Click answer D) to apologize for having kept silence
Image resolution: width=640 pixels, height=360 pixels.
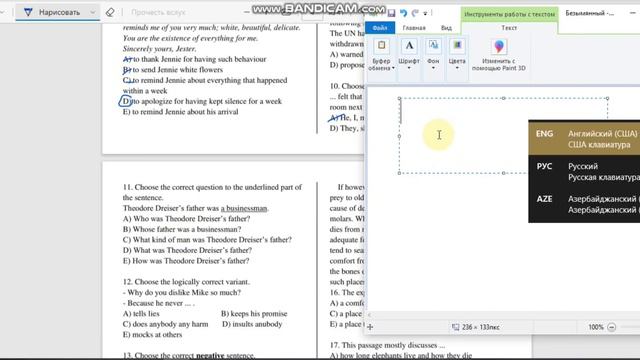click(x=202, y=101)
